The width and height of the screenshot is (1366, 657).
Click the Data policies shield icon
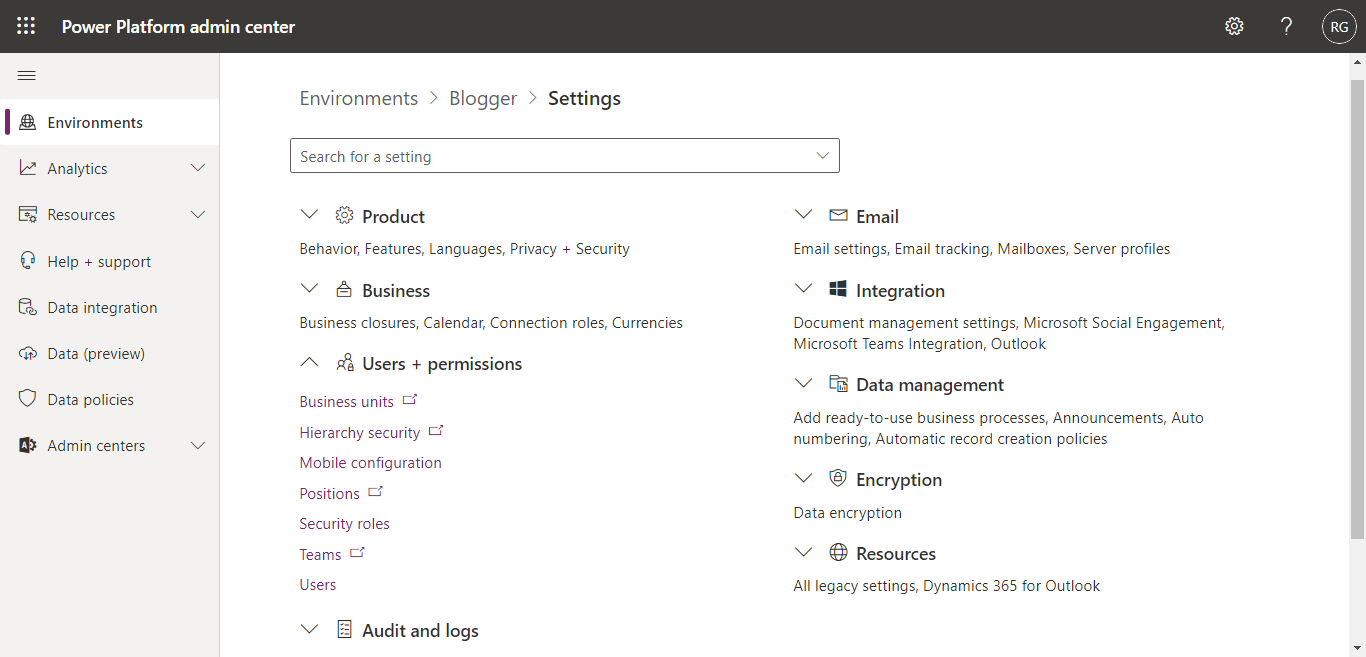point(28,399)
